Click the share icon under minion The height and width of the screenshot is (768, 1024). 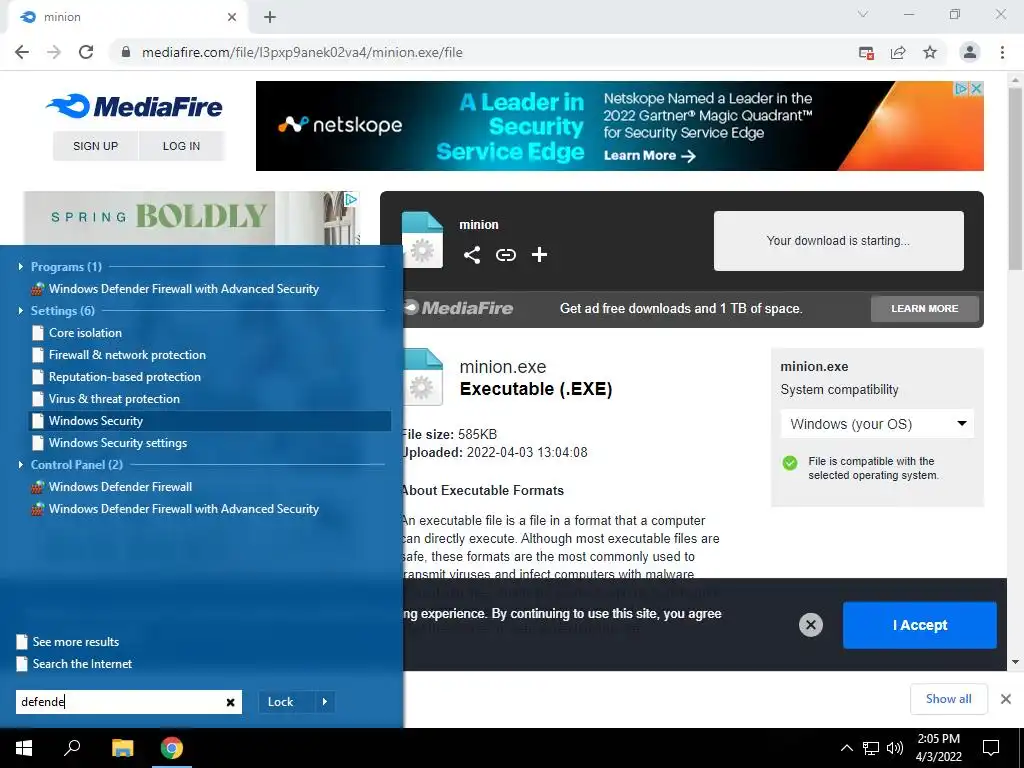click(x=472, y=255)
